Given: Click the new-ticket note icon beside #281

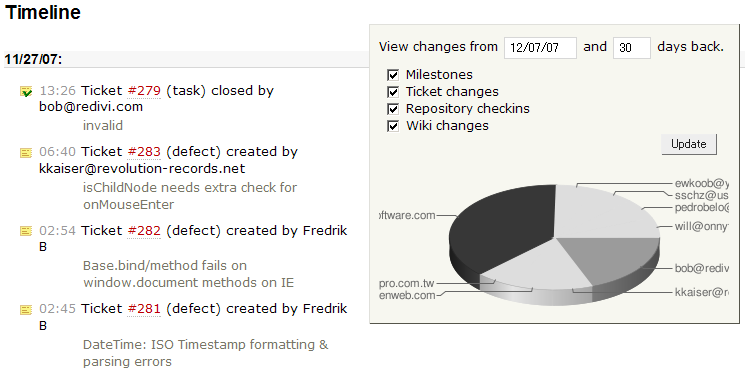Looking at the screenshot, I should pyautogui.click(x=26, y=310).
